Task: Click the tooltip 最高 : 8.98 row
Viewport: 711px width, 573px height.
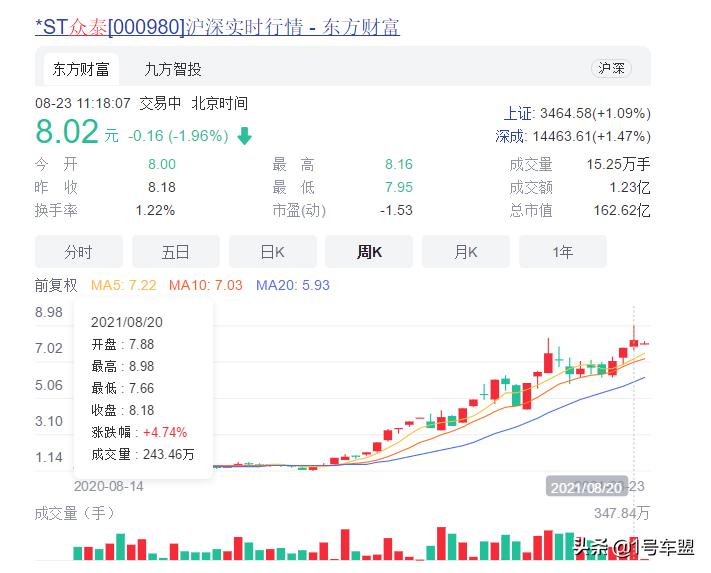Action: click(x=123, y=366)
